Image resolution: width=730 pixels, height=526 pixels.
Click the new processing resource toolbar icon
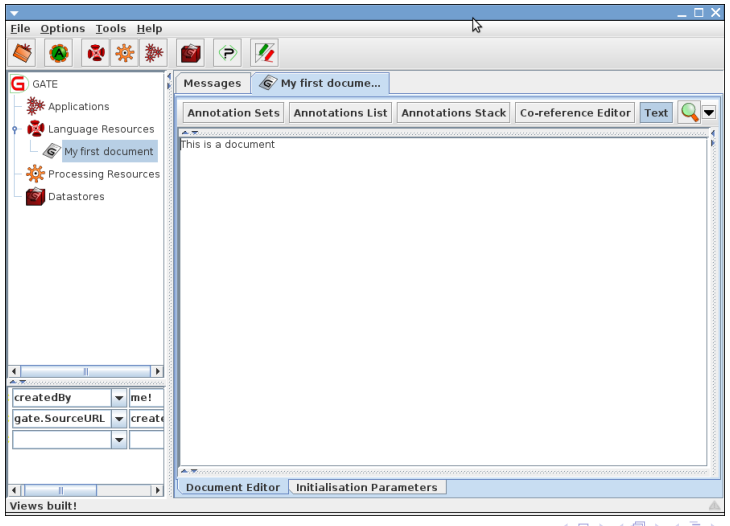point(125,53)
